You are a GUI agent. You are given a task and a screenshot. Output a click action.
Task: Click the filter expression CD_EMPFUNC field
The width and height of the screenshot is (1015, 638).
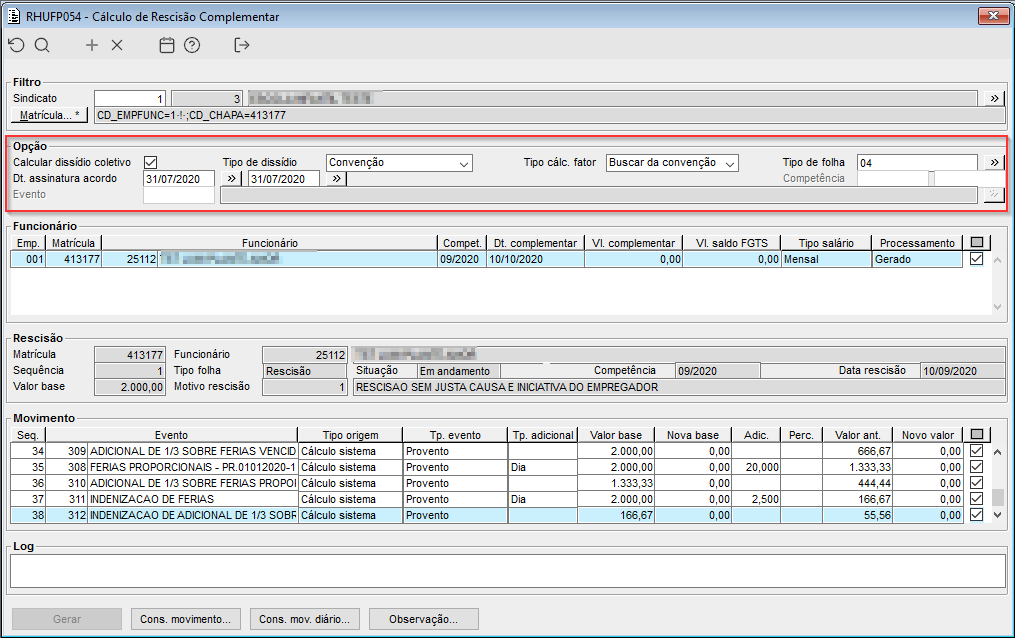(x=549, y=115)
